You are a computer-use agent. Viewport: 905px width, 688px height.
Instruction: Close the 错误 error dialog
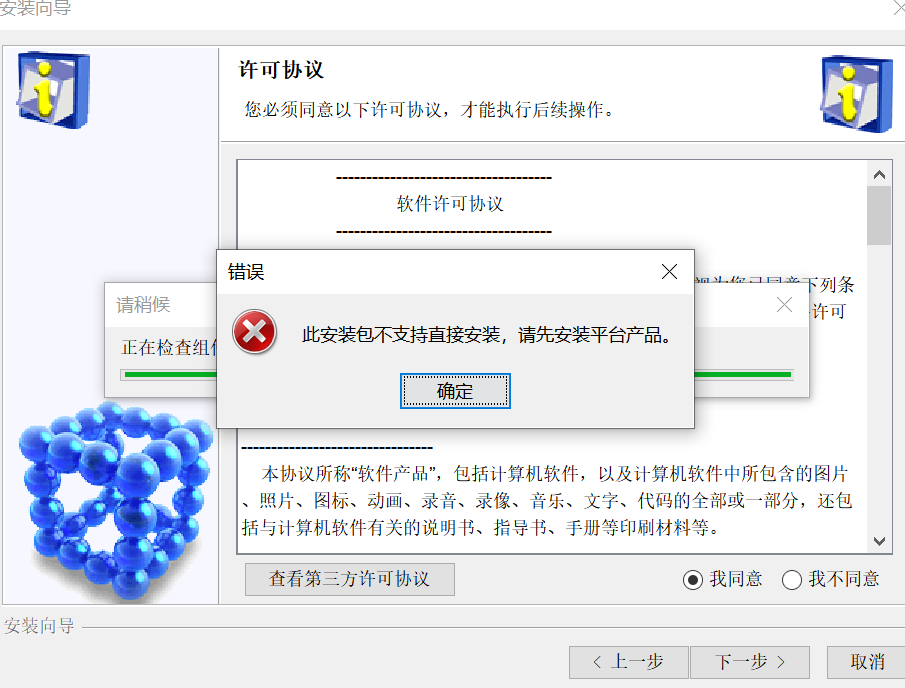[x=669, y=271]
